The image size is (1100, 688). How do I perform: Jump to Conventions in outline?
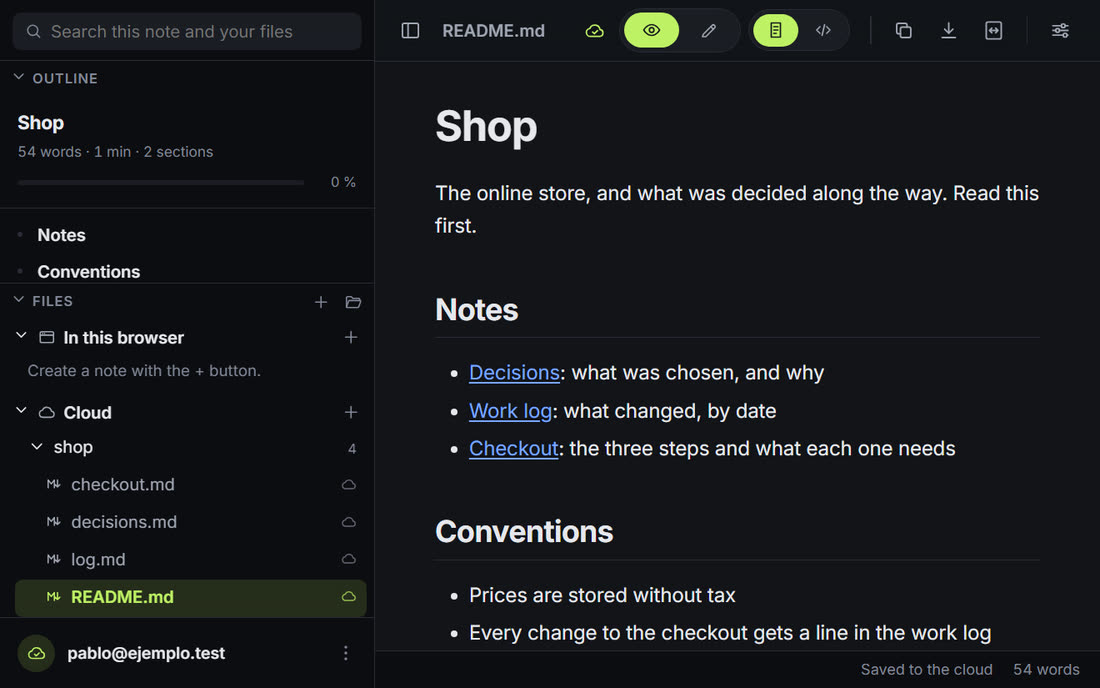coord(88,271)
